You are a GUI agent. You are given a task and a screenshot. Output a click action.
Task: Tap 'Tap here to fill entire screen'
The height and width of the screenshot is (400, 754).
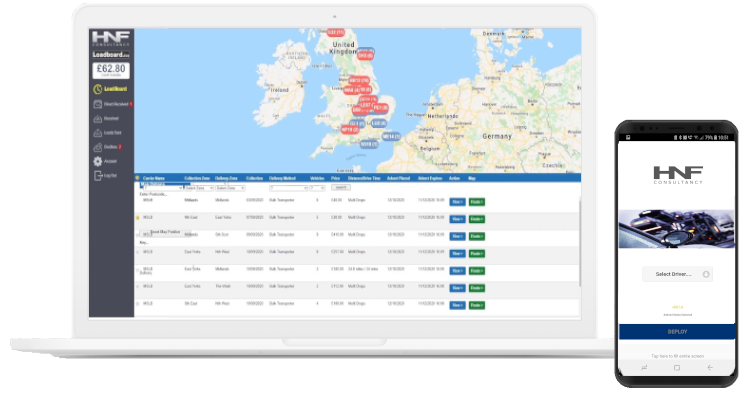tap(677, 356)
